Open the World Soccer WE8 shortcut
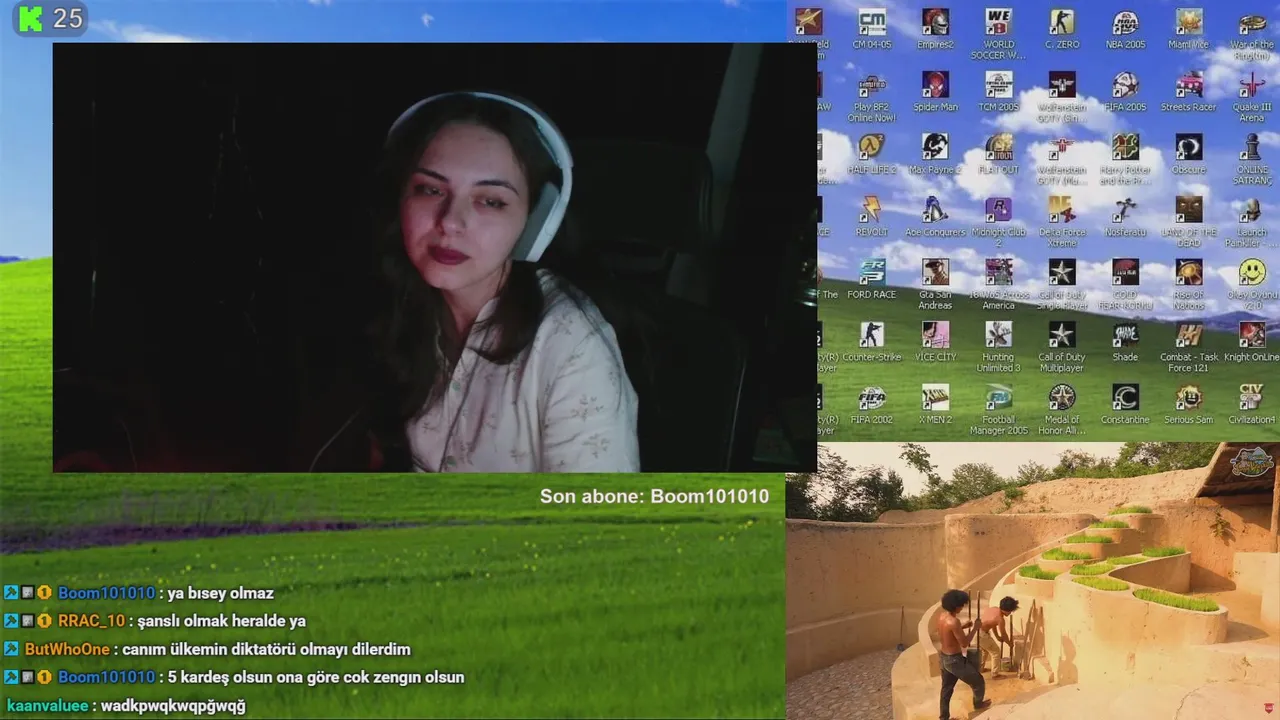1280x720 pixels. [998, 35]
